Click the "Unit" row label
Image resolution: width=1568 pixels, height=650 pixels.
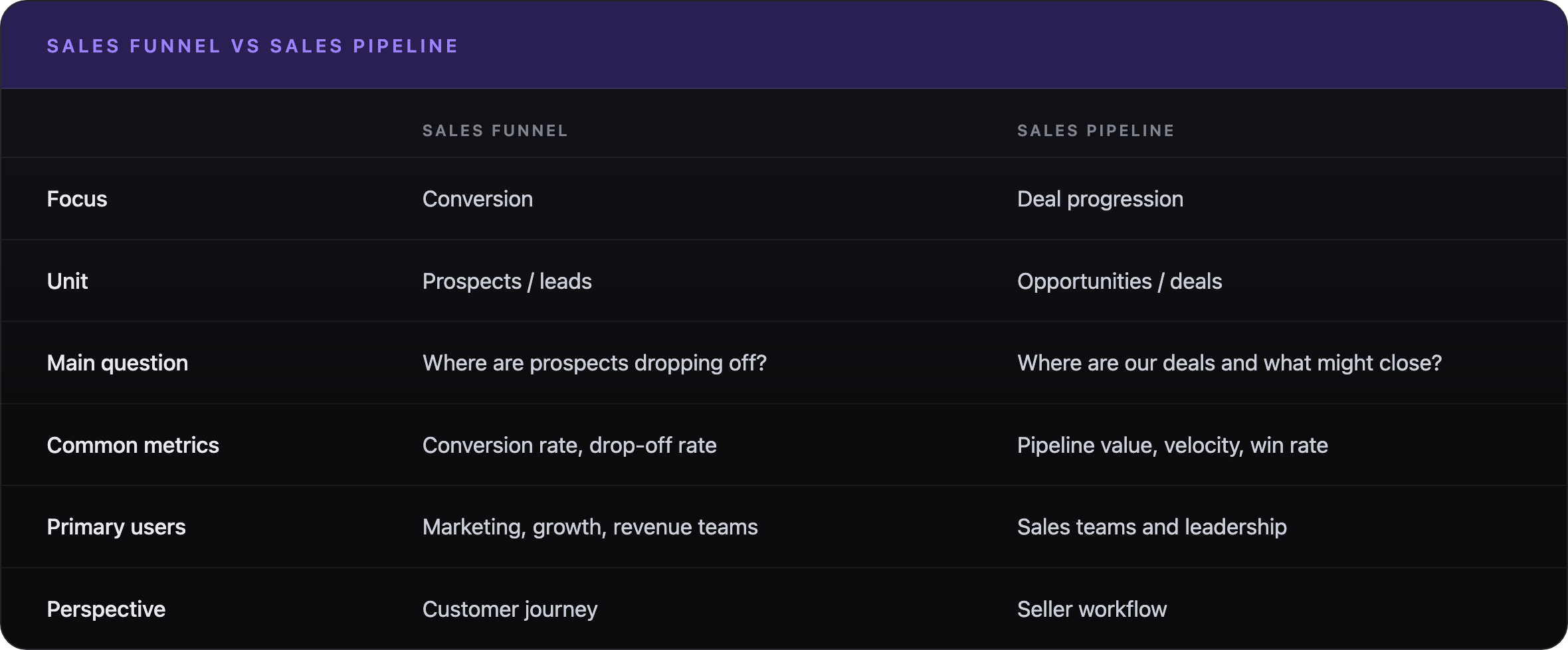tap(67, 281)
